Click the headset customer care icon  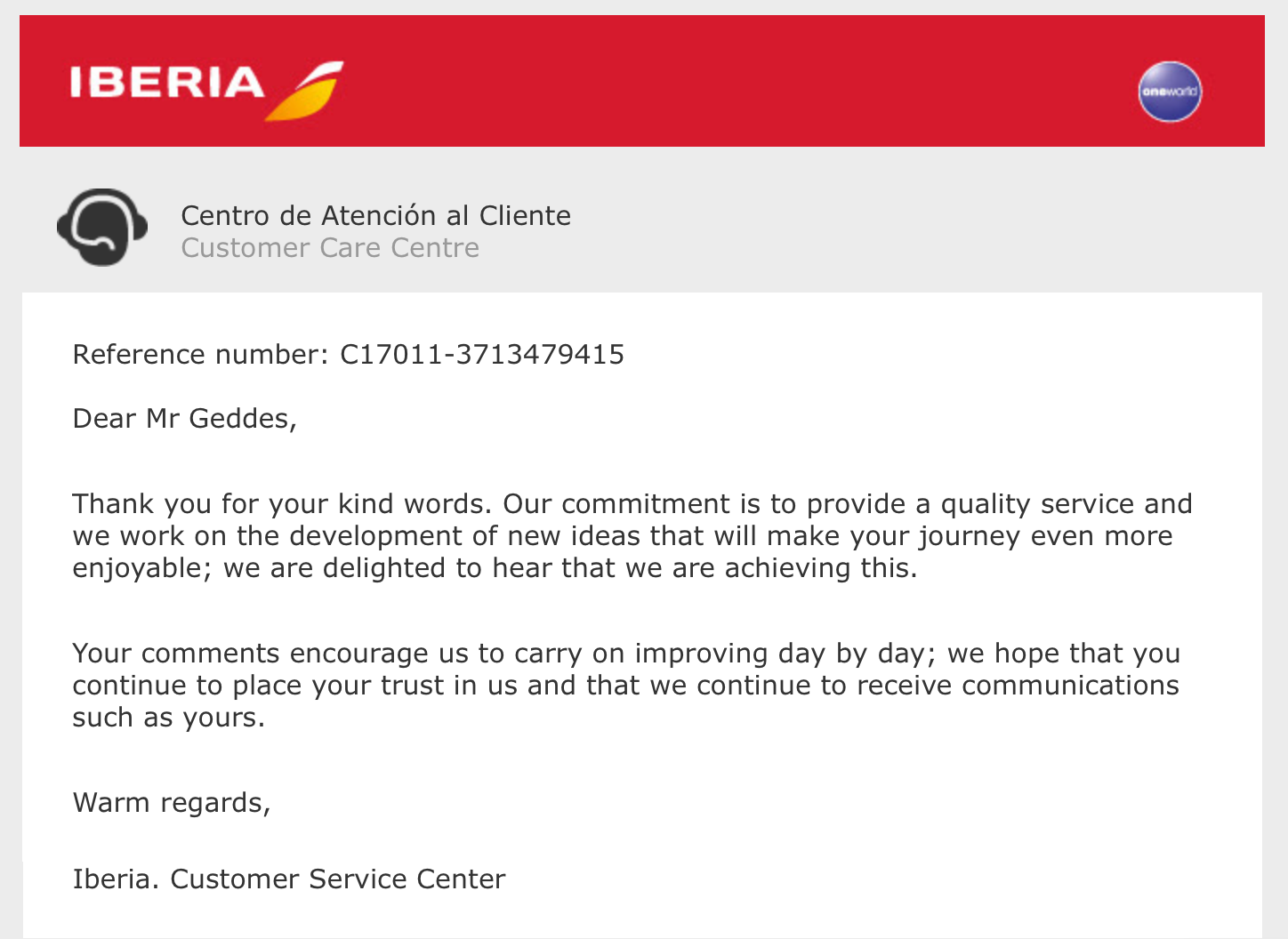click(x=102, y=227)
